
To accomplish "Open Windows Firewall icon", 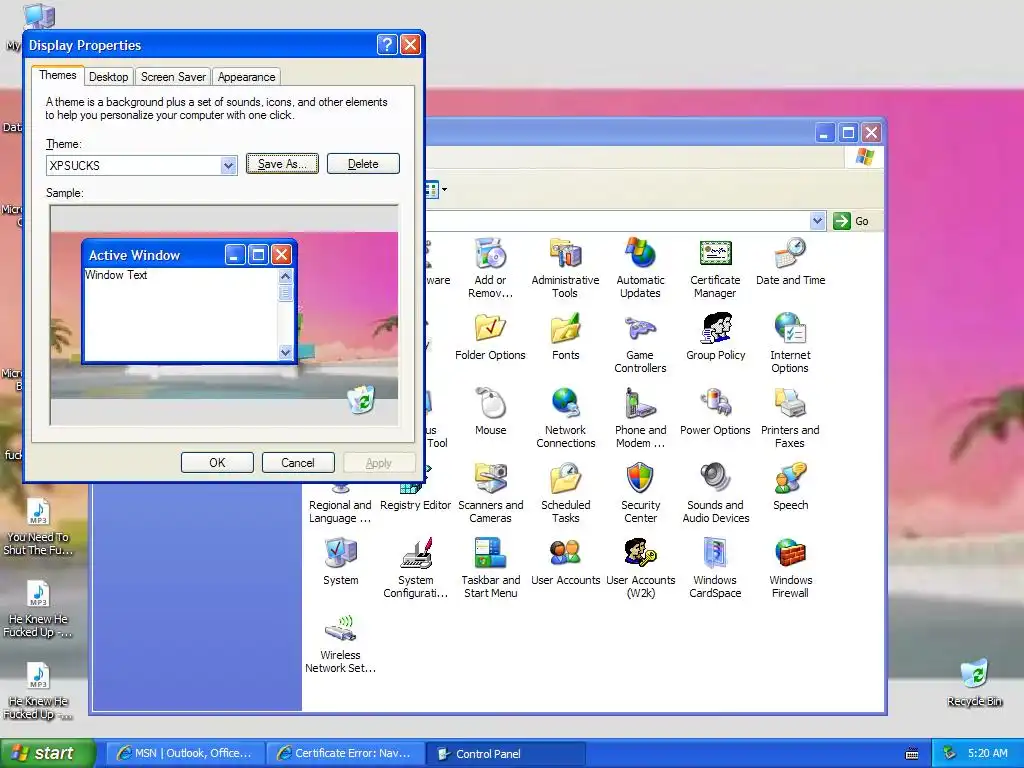I will (790, 569).
